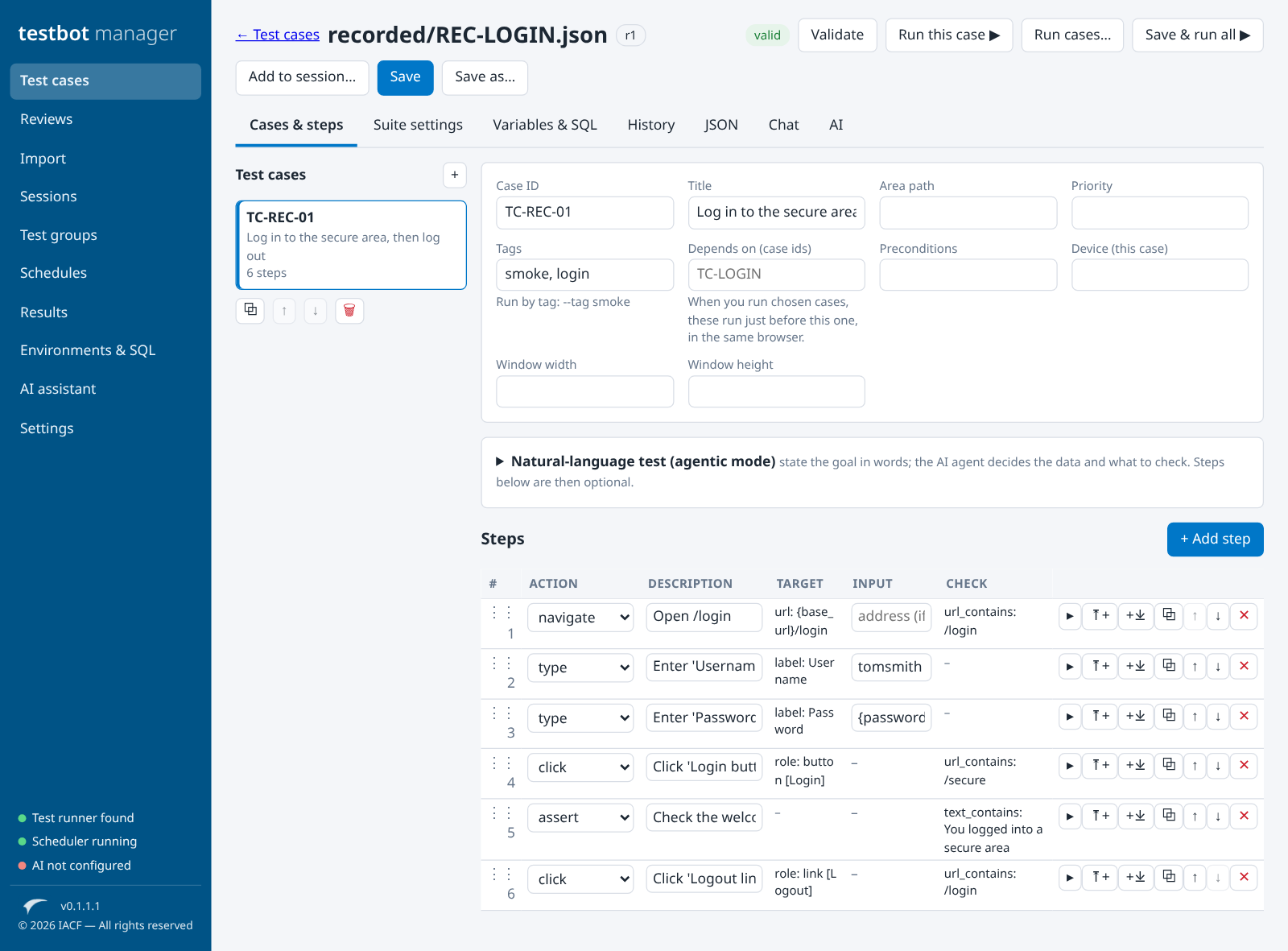Image resolution: width=1288 pixels, height=951 pixels.
Task: Click the Priority input field
Action: tap(1159, 213)
